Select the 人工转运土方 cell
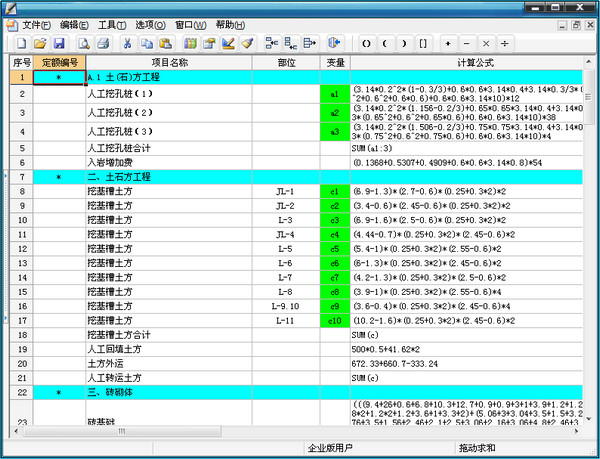The height and width of the screenshot is (459, 600). 169,378
